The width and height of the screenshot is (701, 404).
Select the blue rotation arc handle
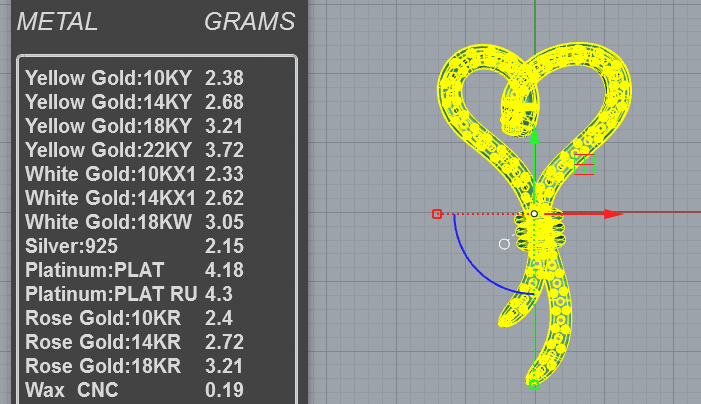point(483,264)
